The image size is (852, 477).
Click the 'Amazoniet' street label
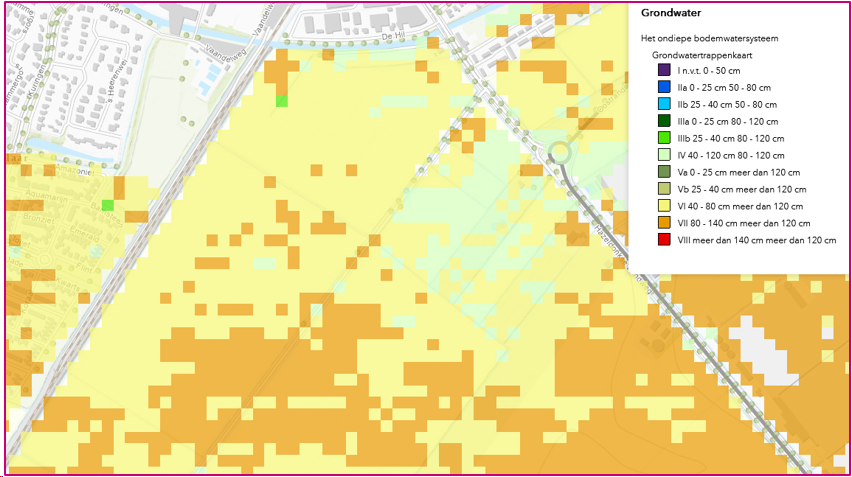77,171
